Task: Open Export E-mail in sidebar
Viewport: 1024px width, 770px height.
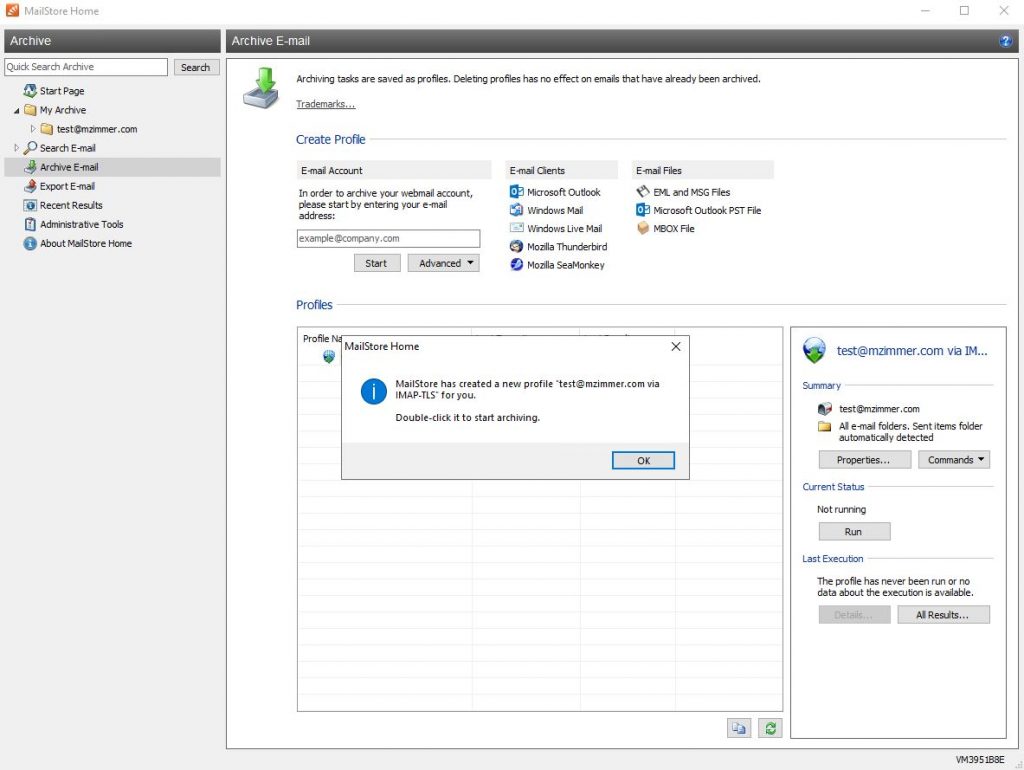Action: [67, 186]
